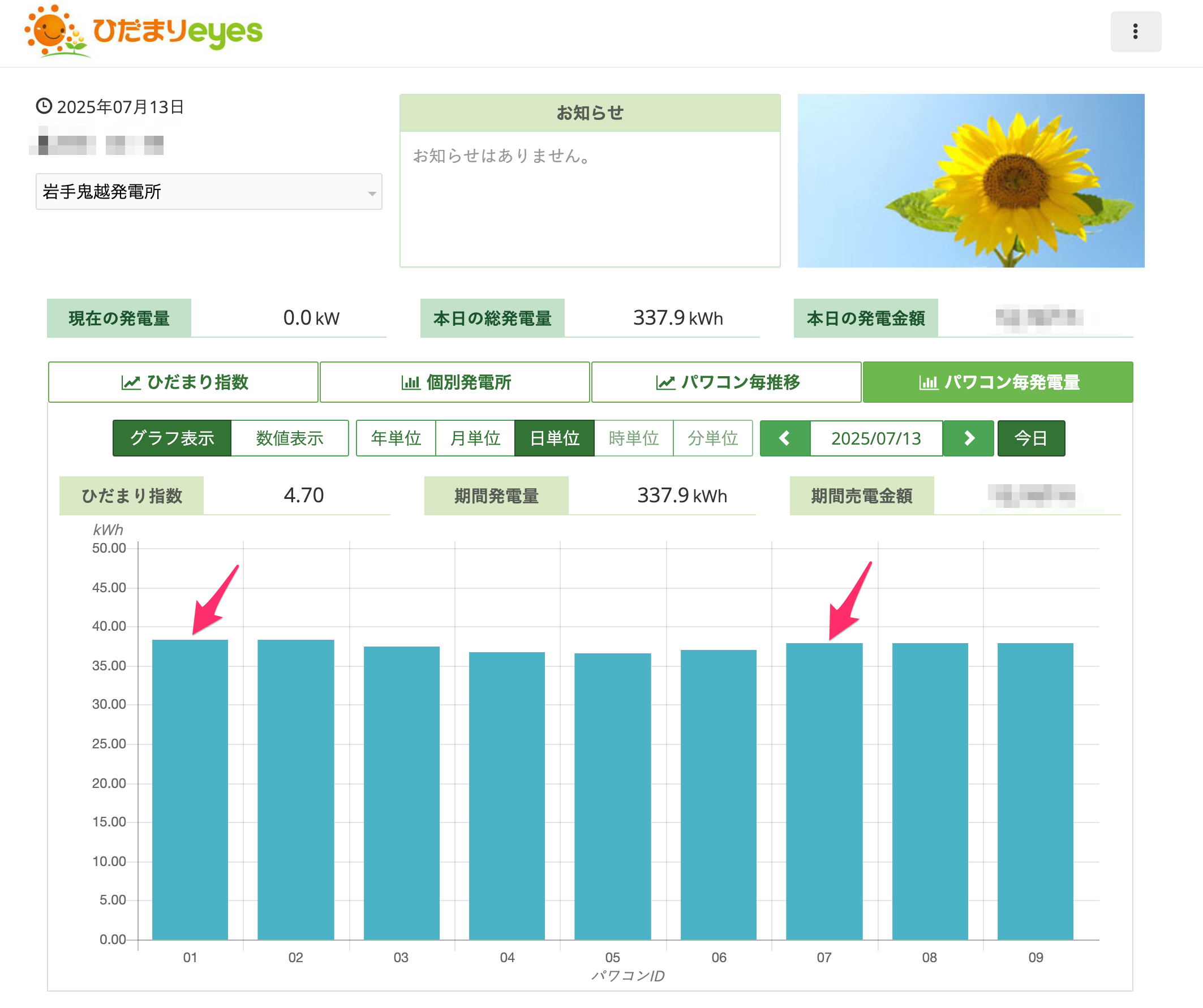Screen dimensions: 1203x1008
Task: Go to previous day with left arrow
Action: 785,438
